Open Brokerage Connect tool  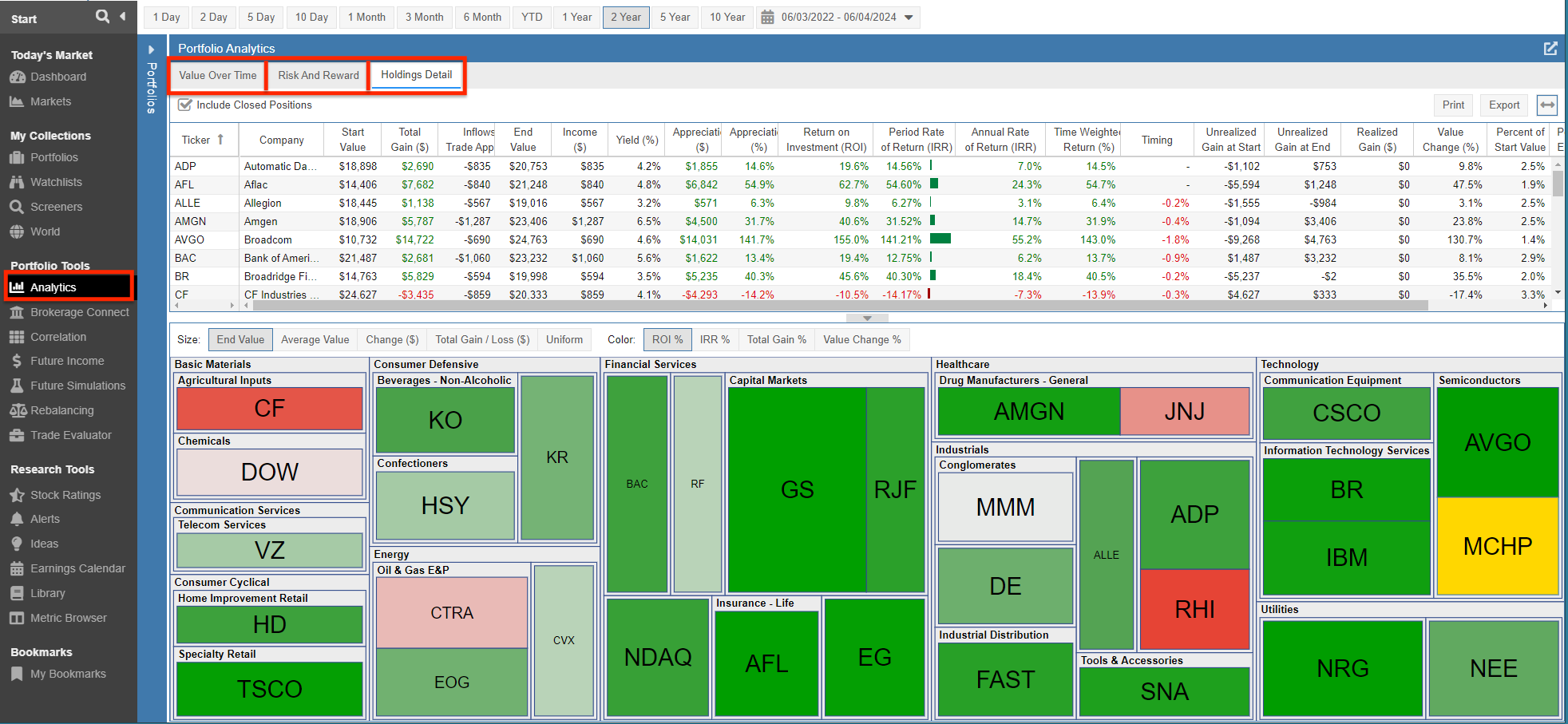click(79, 312)
